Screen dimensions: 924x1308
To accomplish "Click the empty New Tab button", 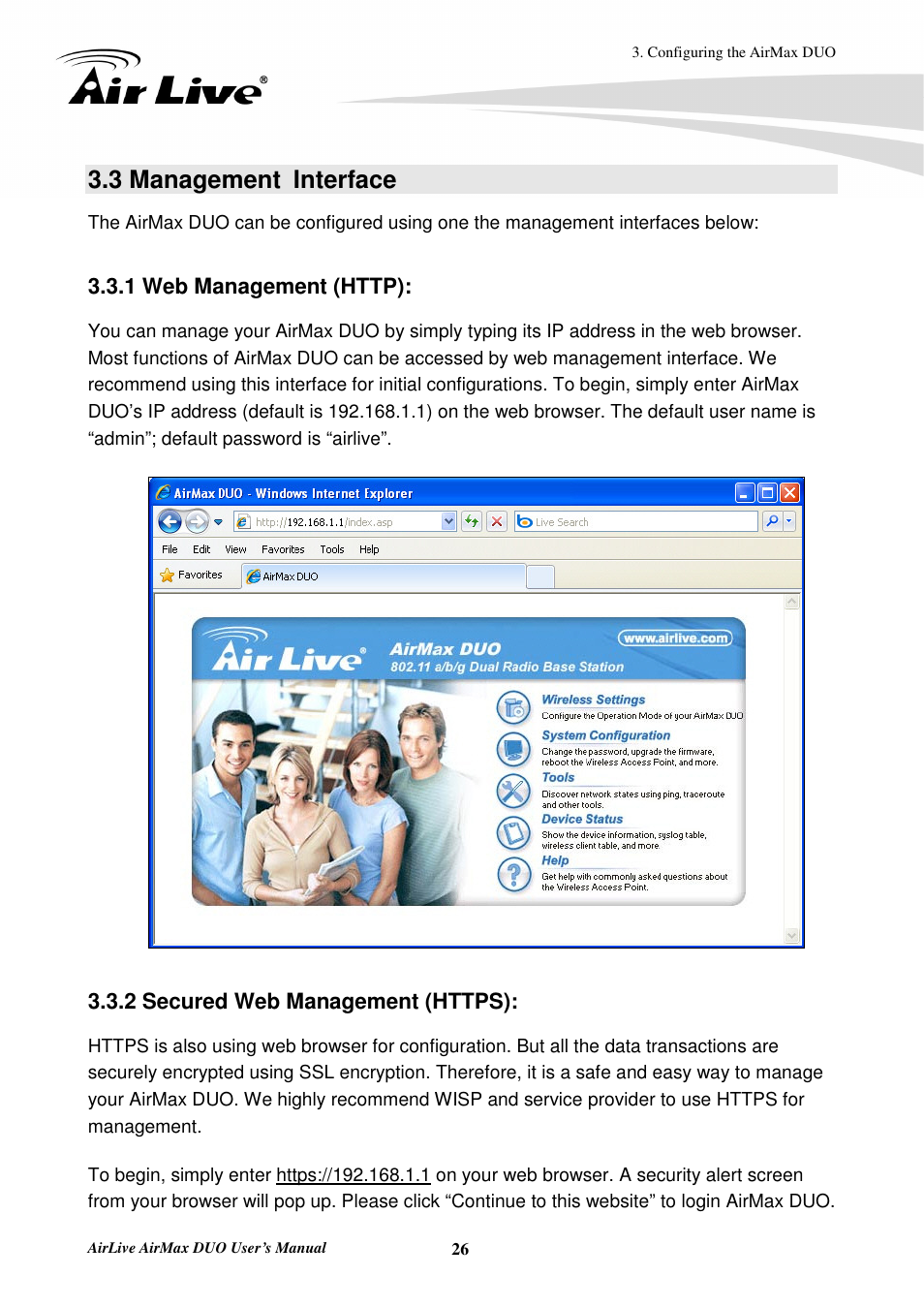I will 540,576.
